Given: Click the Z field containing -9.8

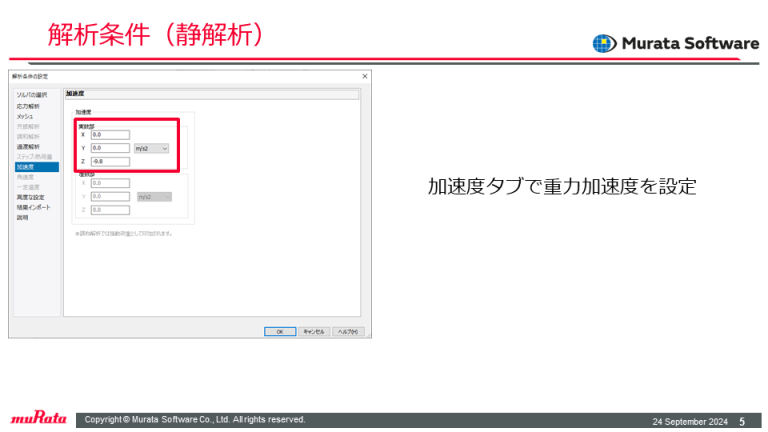Looking at the screenshot, I should click(x=109, y=161).
